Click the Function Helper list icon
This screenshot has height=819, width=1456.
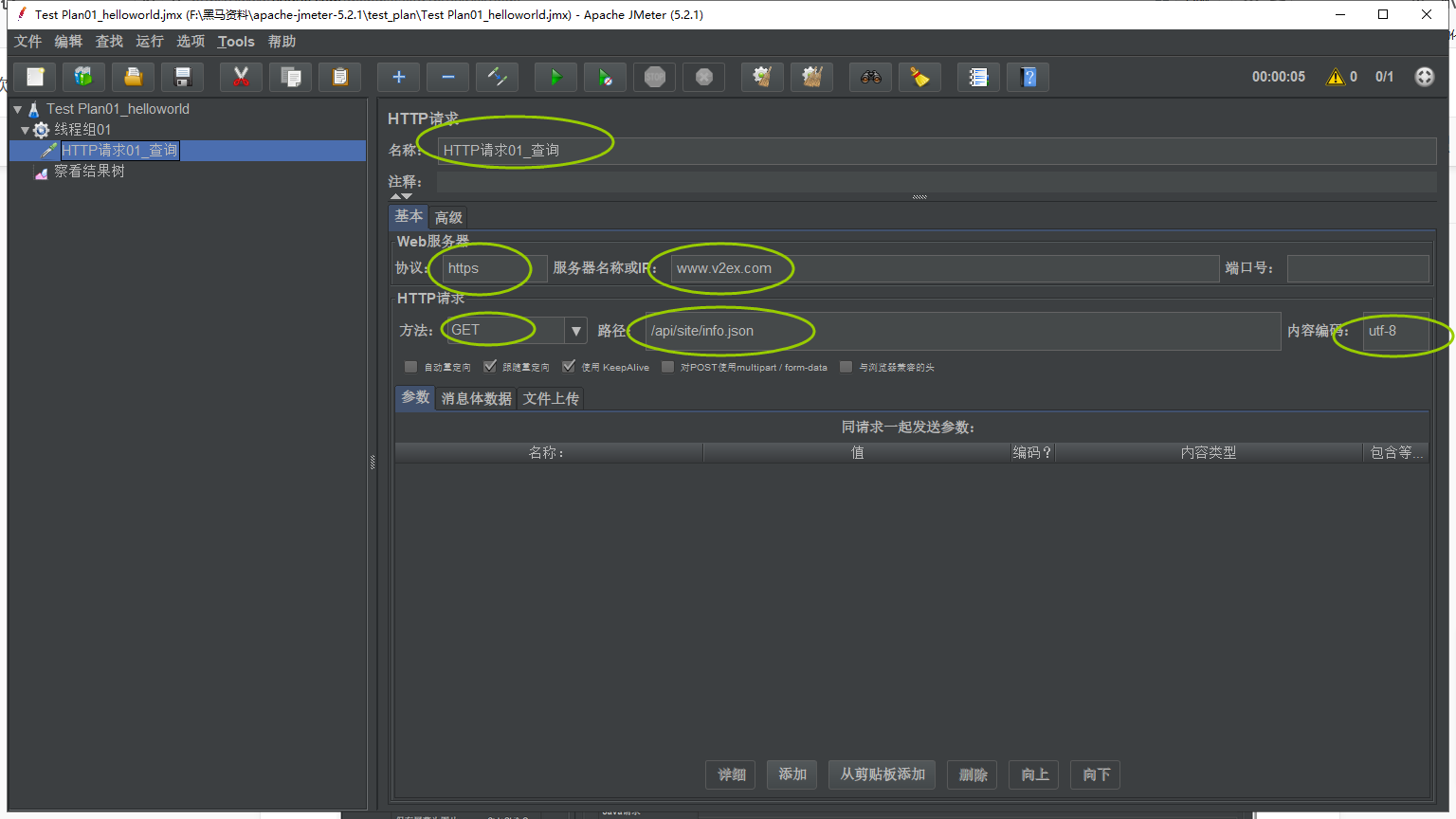(x=978, y=77)
